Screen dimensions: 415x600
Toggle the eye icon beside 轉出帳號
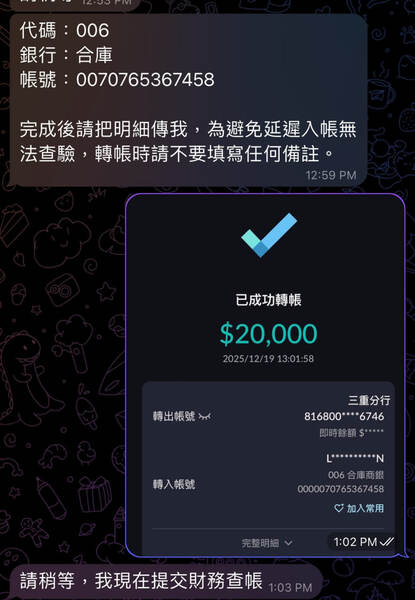(205, 417)
